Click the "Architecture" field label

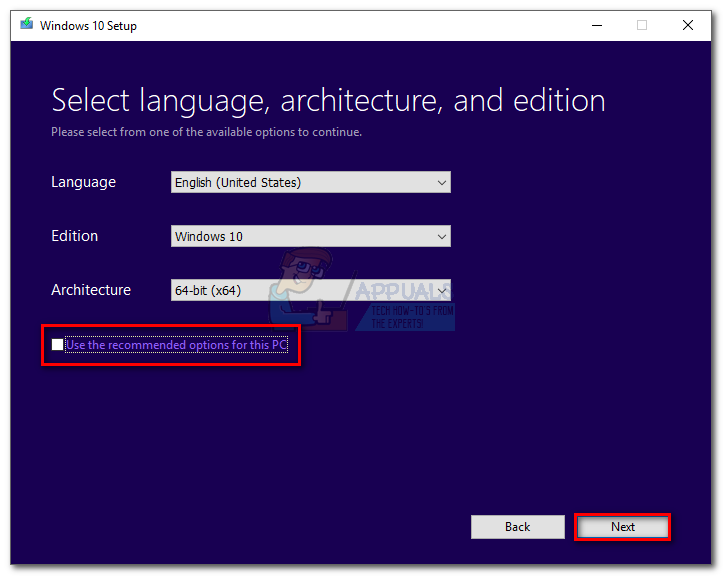click(x=91, y=290)
